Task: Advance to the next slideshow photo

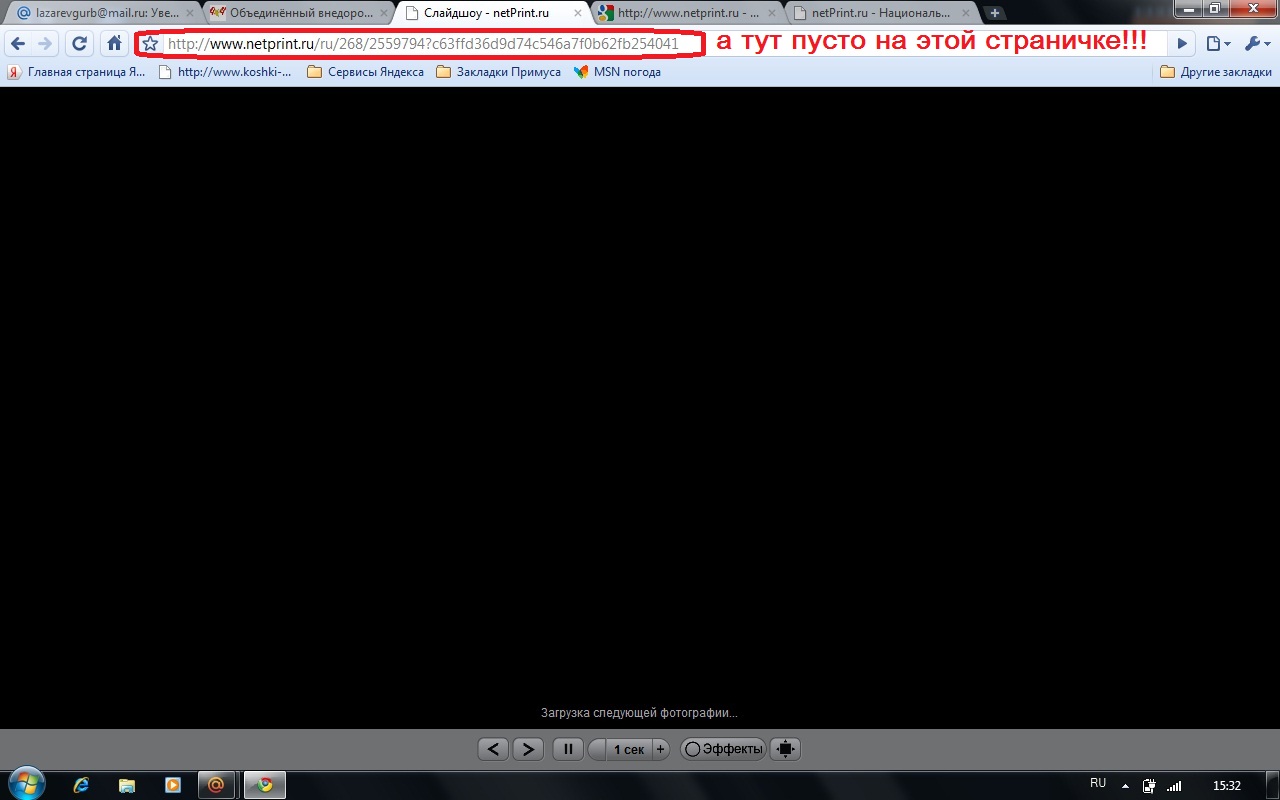Action: (x=528, y=749)
